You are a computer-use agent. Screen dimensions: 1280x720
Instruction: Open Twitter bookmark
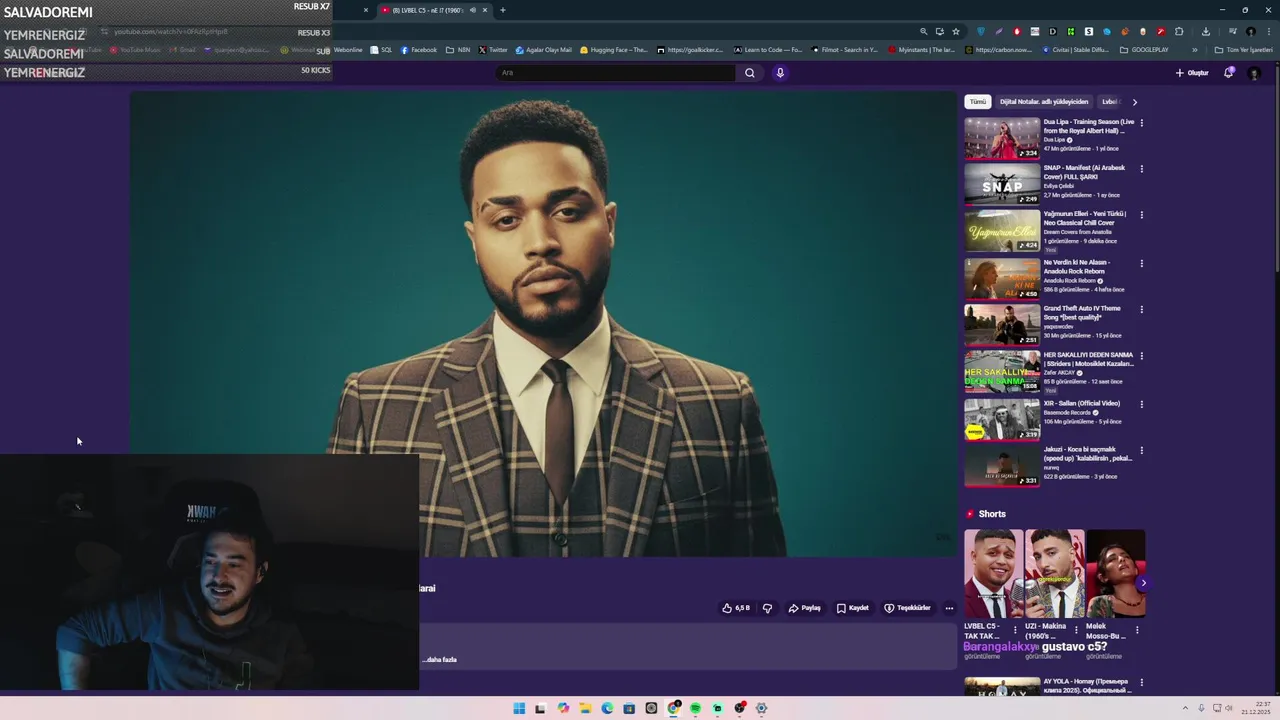coord(493,50)
